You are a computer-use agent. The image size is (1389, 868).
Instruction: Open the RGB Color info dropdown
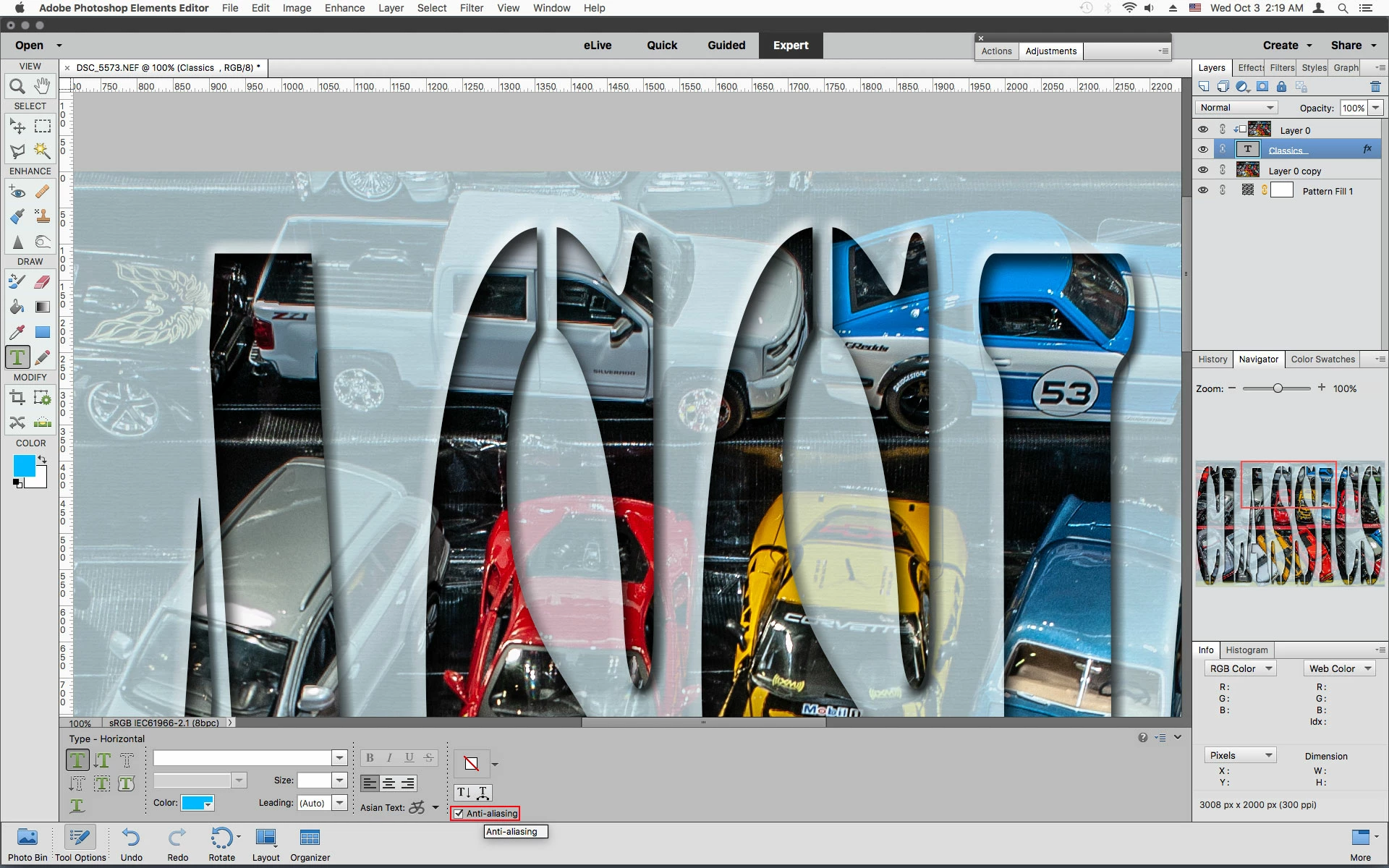1240,669
